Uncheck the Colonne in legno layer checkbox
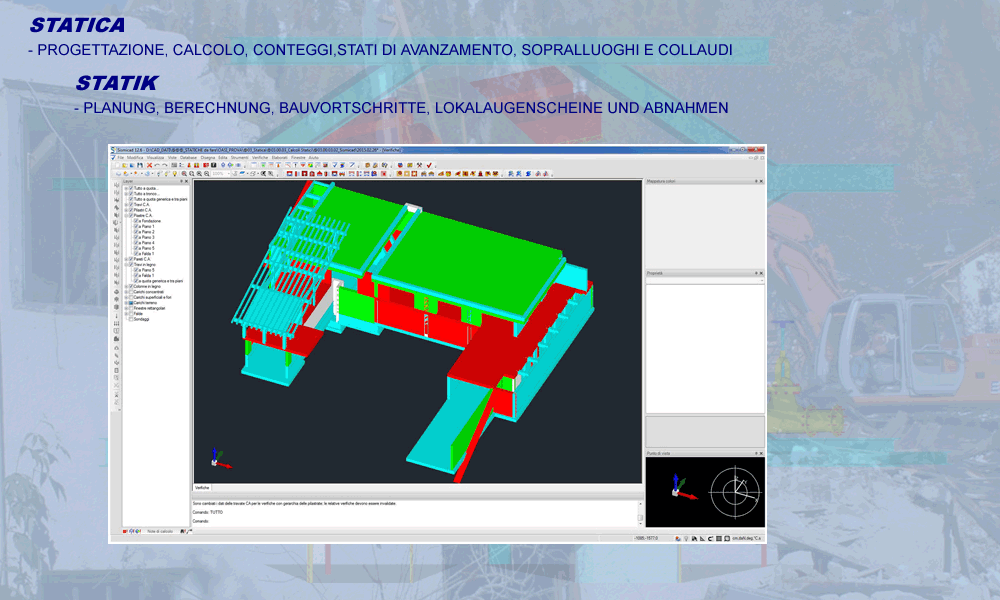 coord(131,286)
